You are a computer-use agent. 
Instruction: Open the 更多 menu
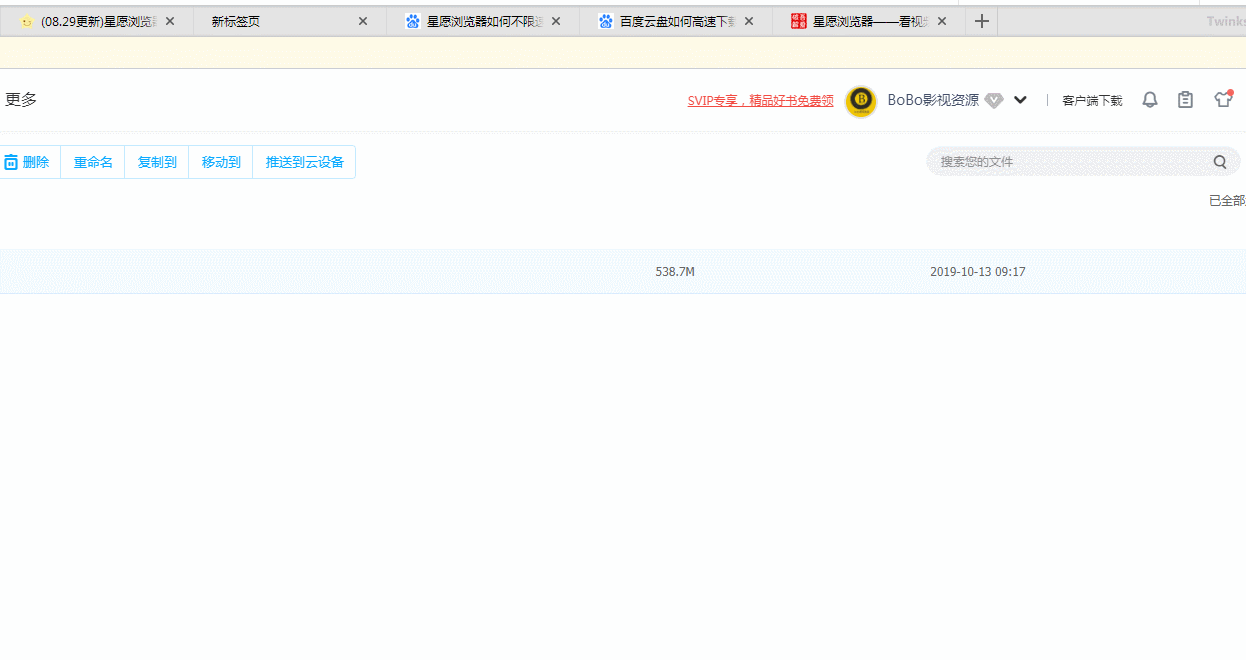(x=21, y=100)
